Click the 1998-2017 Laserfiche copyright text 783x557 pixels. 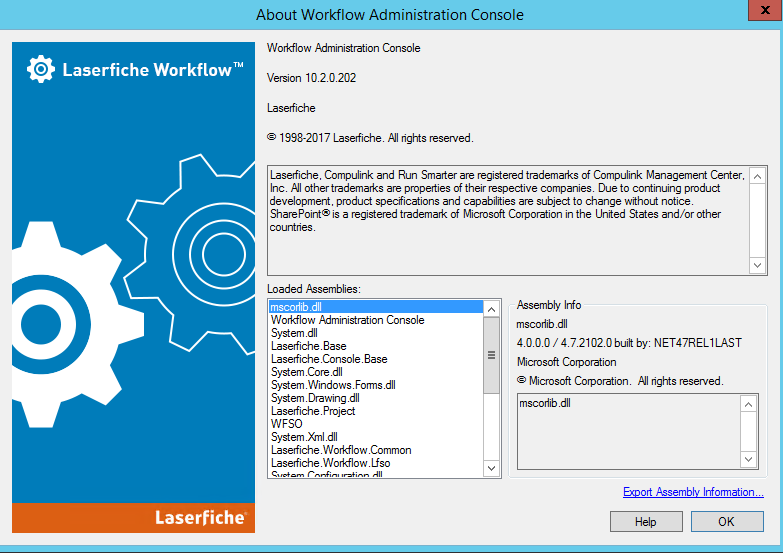point(370,138)
